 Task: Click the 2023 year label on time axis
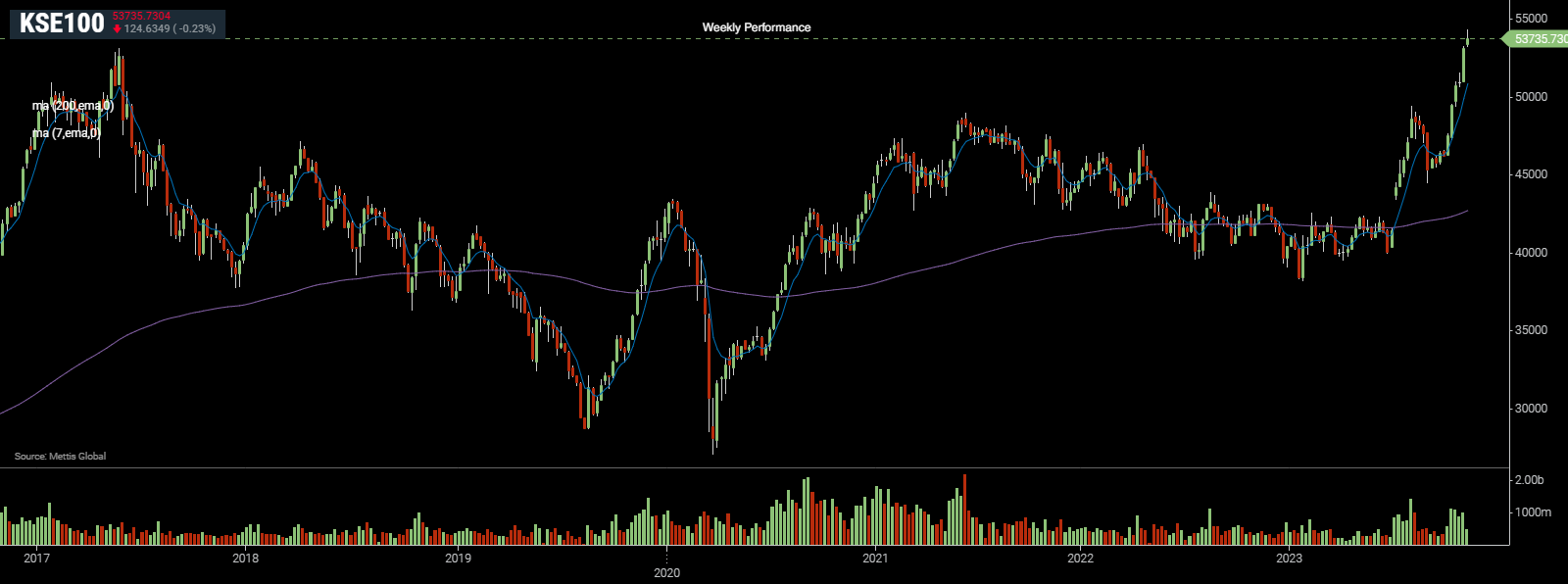click(x=1289, y=559)
